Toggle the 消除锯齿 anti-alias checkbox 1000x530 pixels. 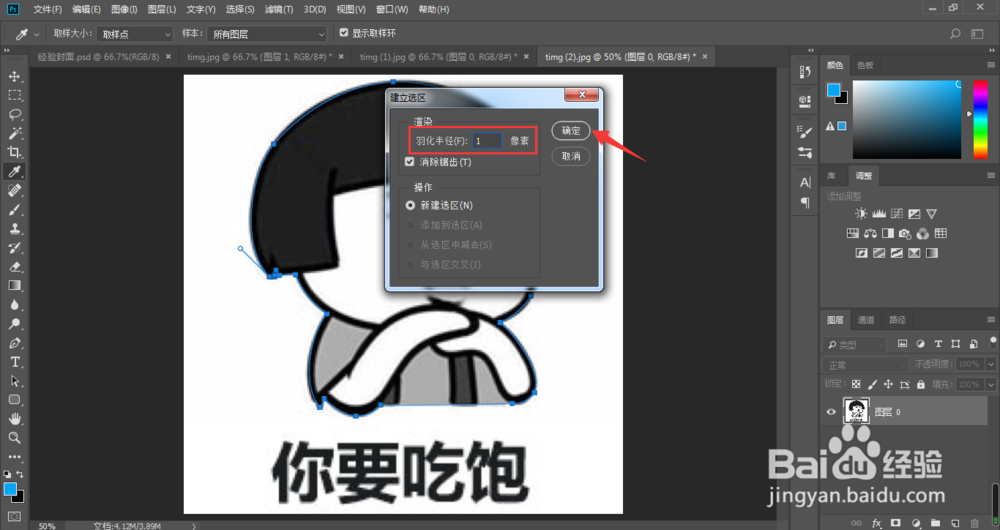[x=409, y=162]
